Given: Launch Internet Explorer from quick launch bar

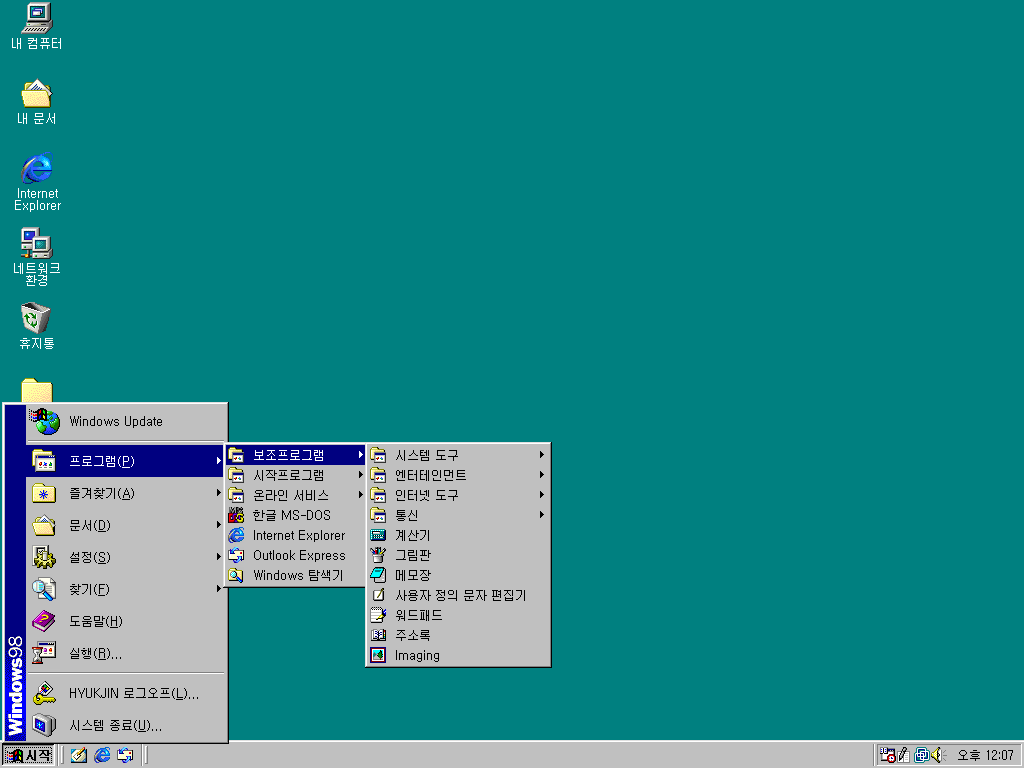Looking at the screenshot, I should [102, 755].
